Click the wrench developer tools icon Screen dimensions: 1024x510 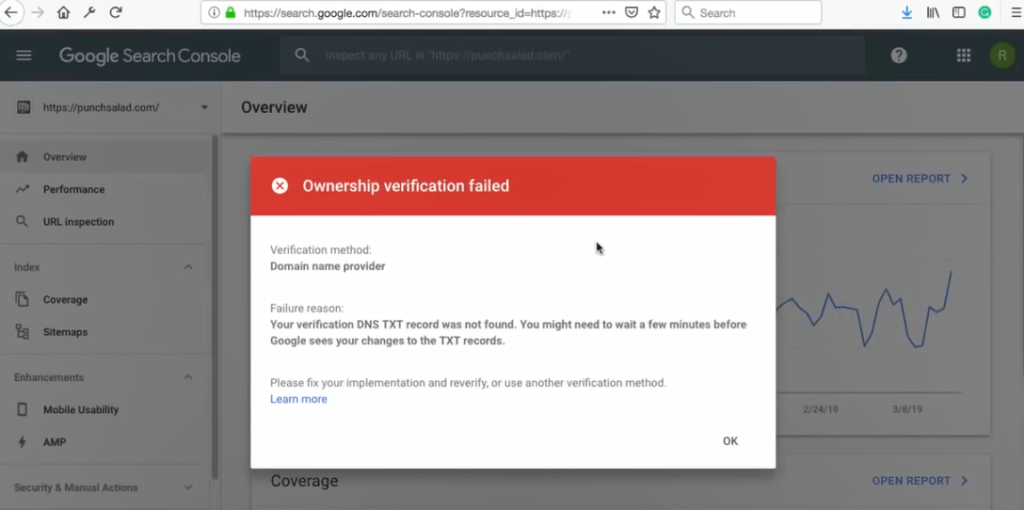click(89, 12)
